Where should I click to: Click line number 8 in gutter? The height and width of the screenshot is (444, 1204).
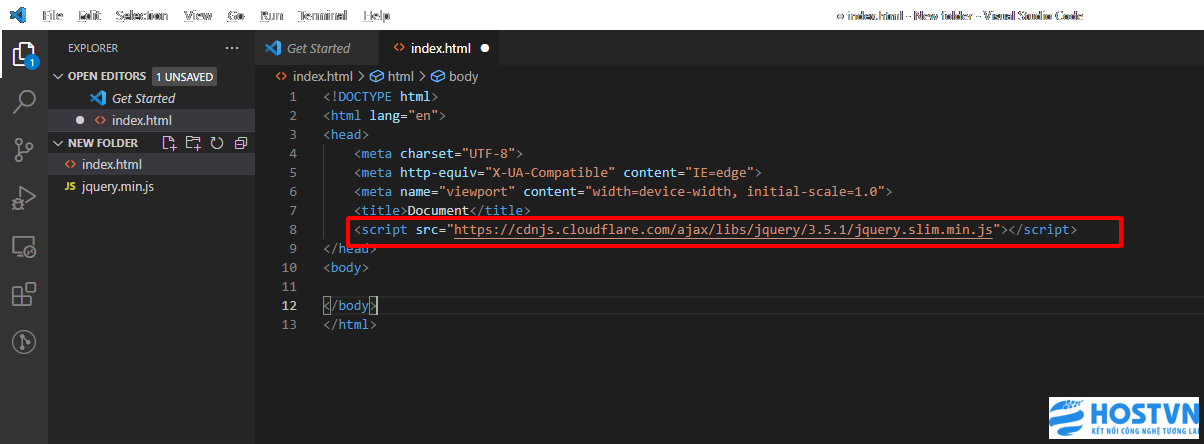[292, 230]
